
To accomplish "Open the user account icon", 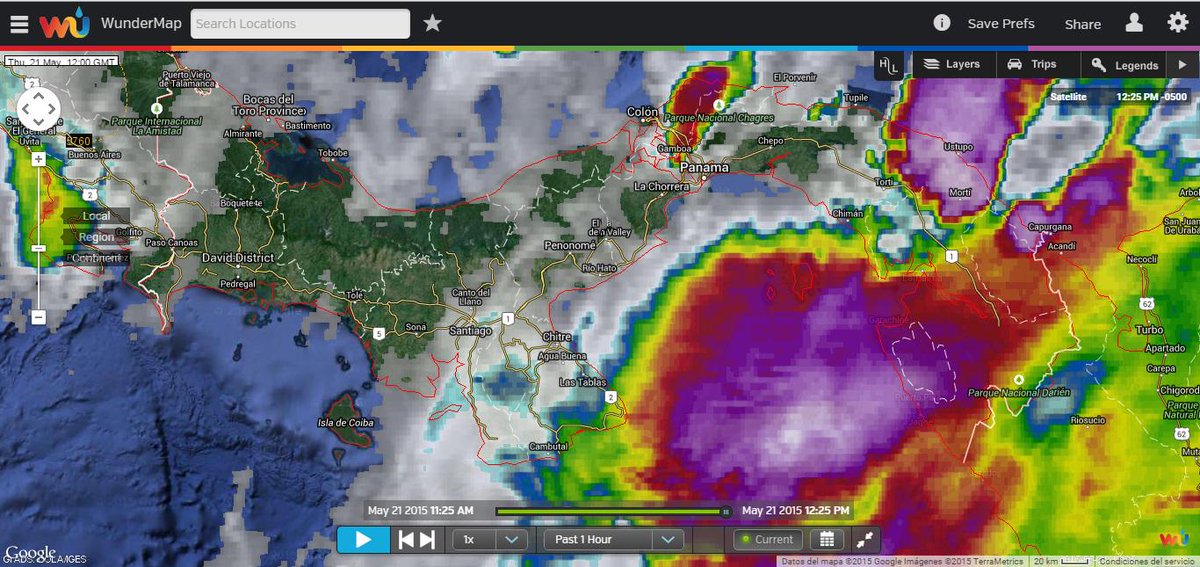I will pos(1134,22).
